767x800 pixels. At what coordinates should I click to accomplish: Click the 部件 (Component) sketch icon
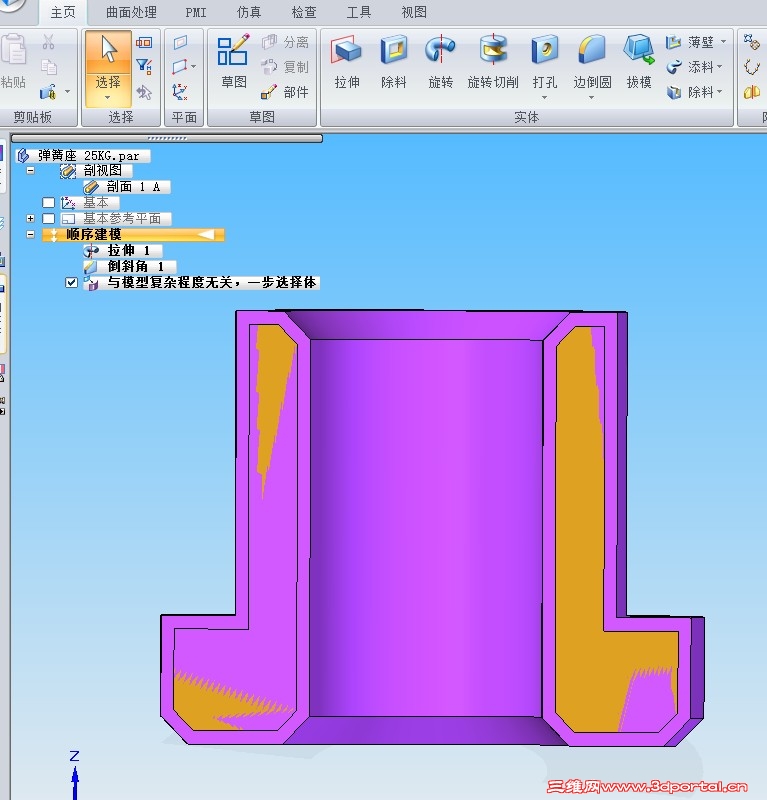269,92
